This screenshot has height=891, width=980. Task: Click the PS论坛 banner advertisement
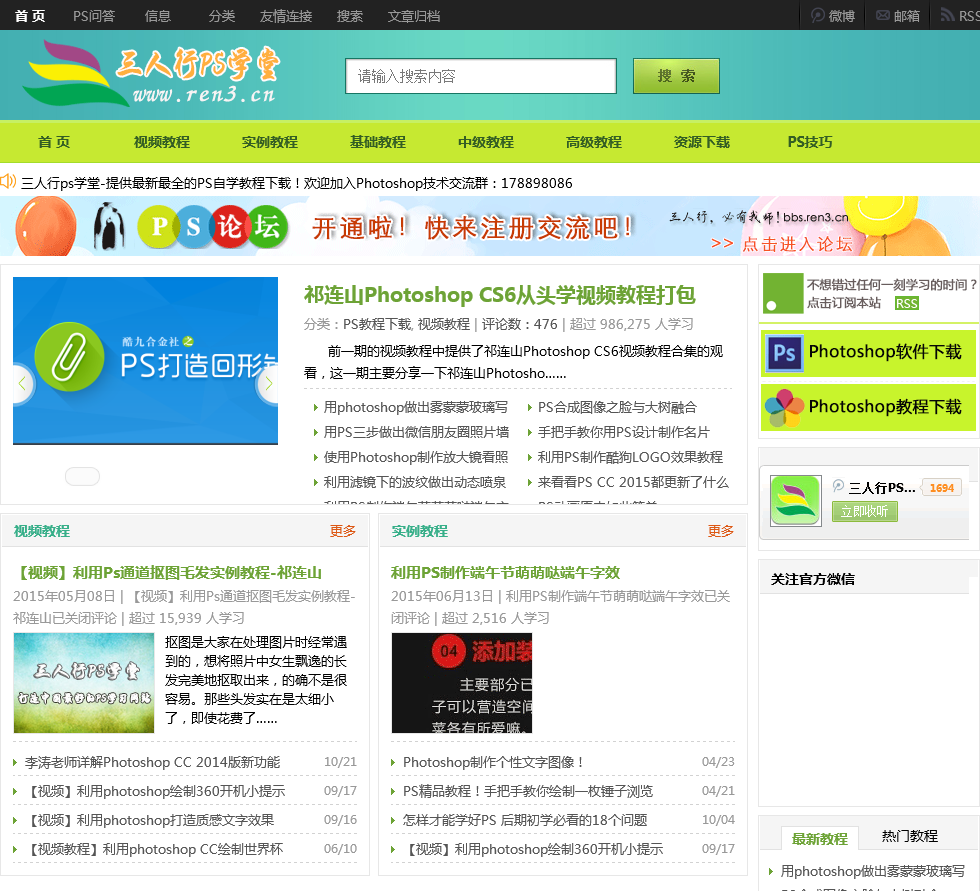490,226
